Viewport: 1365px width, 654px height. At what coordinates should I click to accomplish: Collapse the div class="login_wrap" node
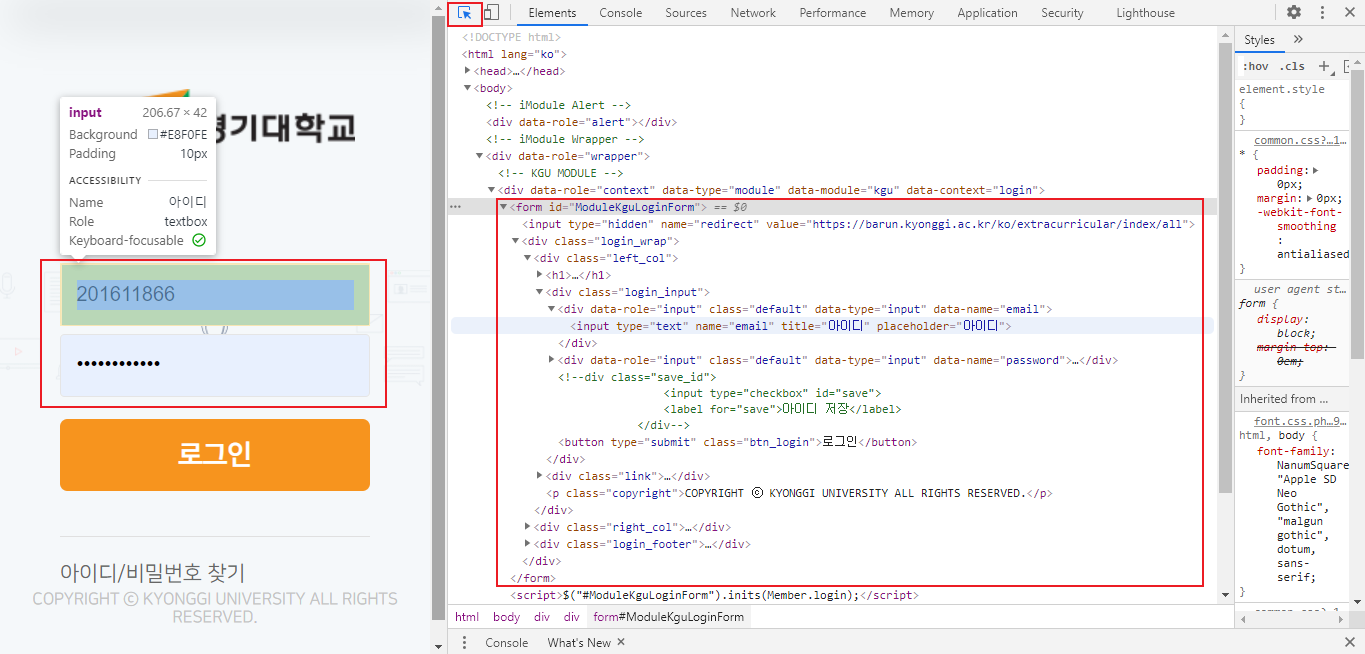tap(516, 241)
